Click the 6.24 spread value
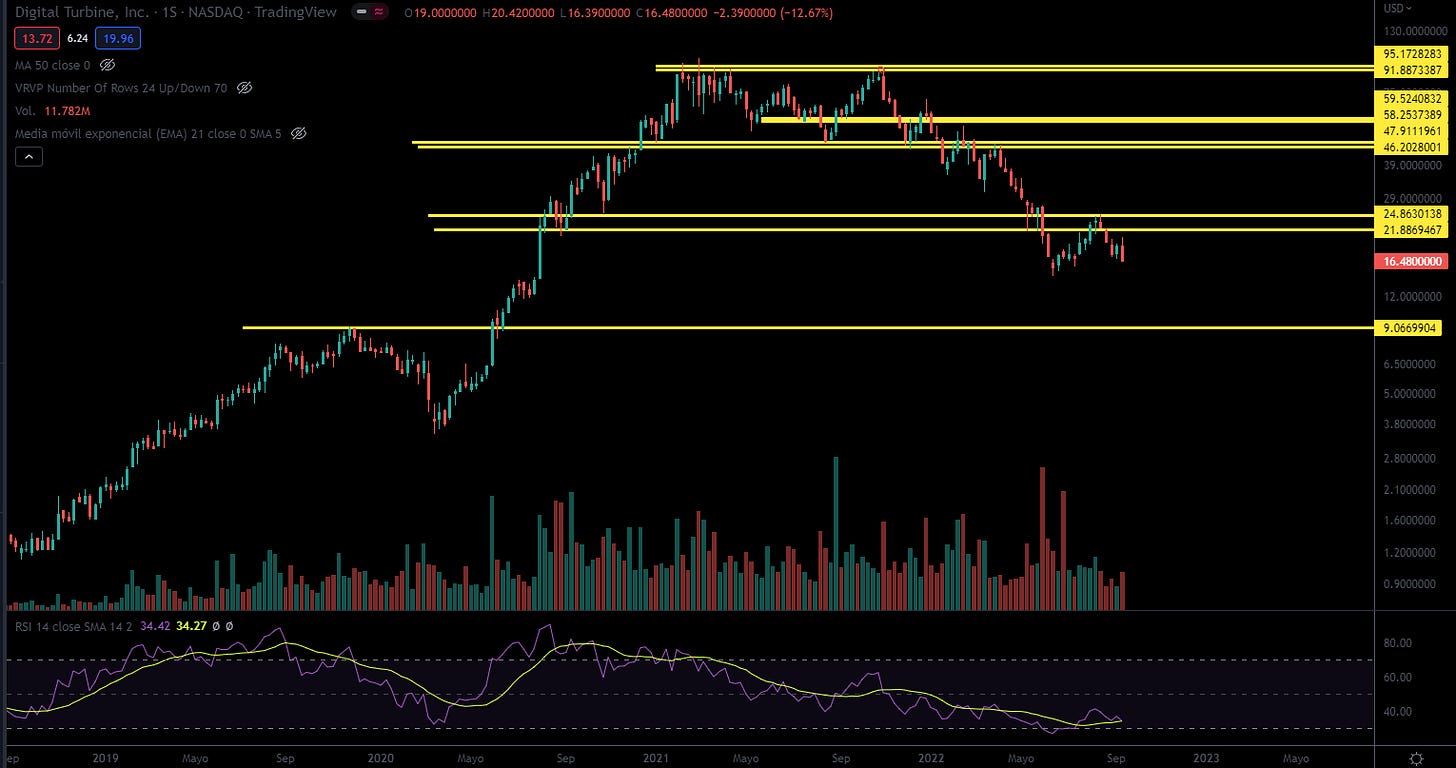Screen dimensions: 1456x768 click(76, 39)
